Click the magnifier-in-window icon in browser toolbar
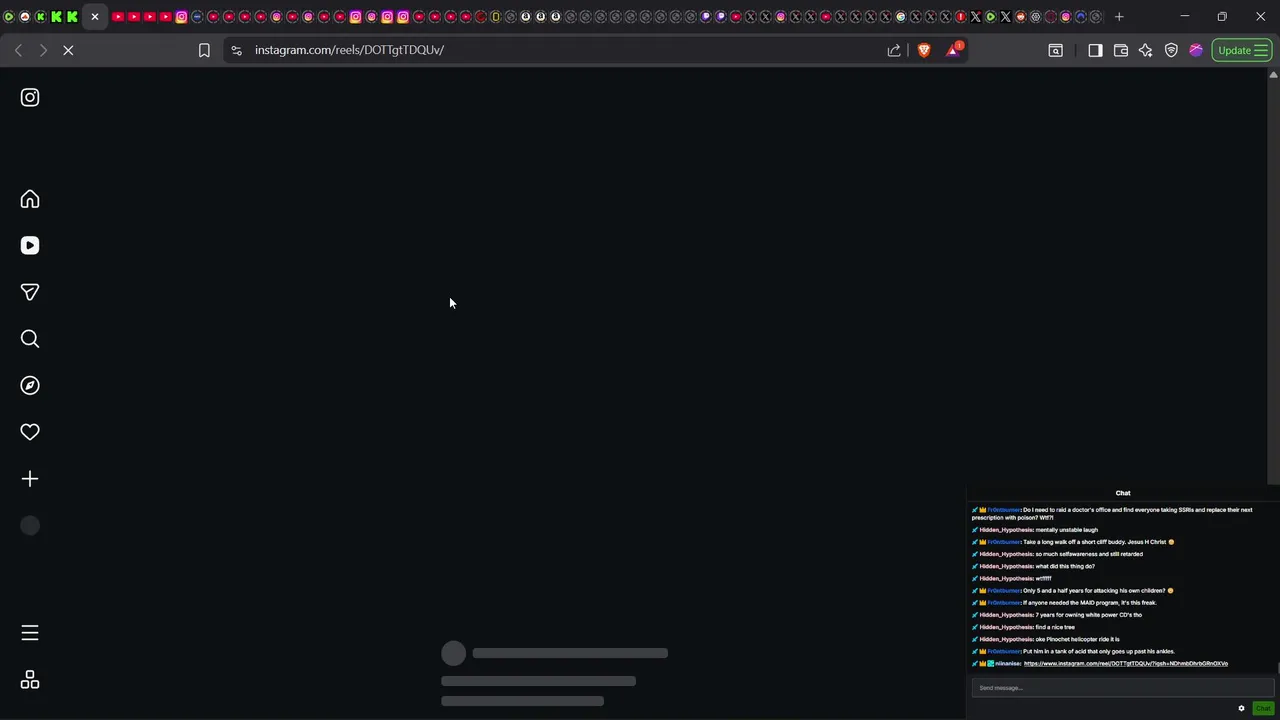The image size is (1280, 720). (1055, 50)
